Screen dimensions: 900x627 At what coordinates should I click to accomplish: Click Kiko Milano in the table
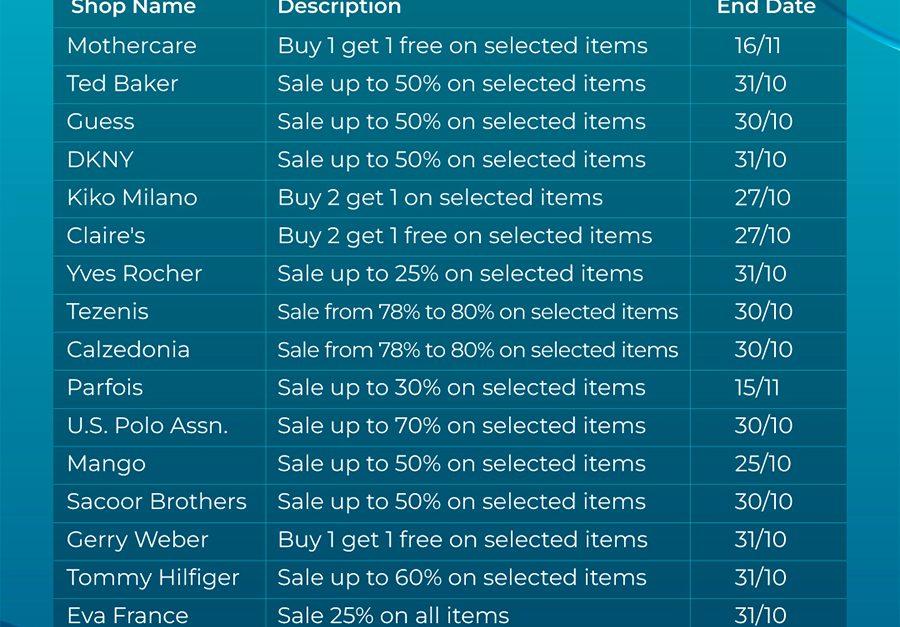(132, 198)
